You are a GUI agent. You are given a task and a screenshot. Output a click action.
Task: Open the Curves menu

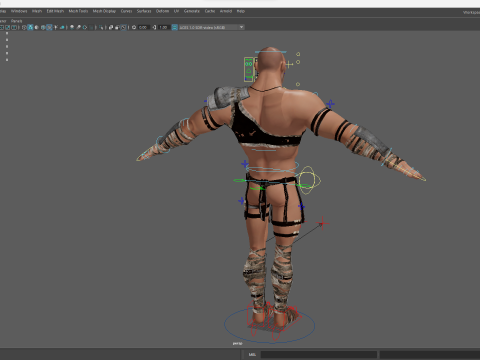click(126, 11)
